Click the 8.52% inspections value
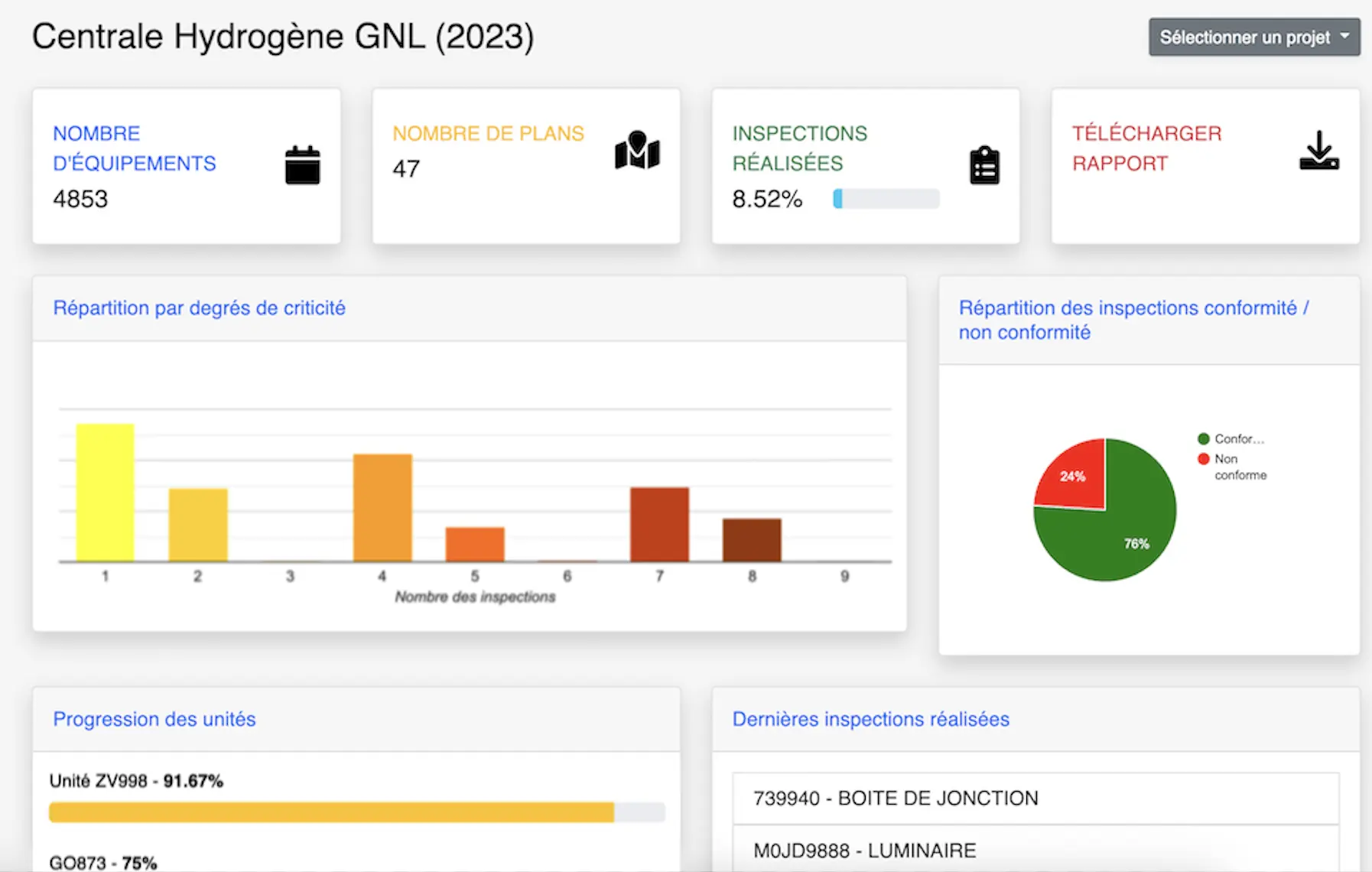 (767, 199)
